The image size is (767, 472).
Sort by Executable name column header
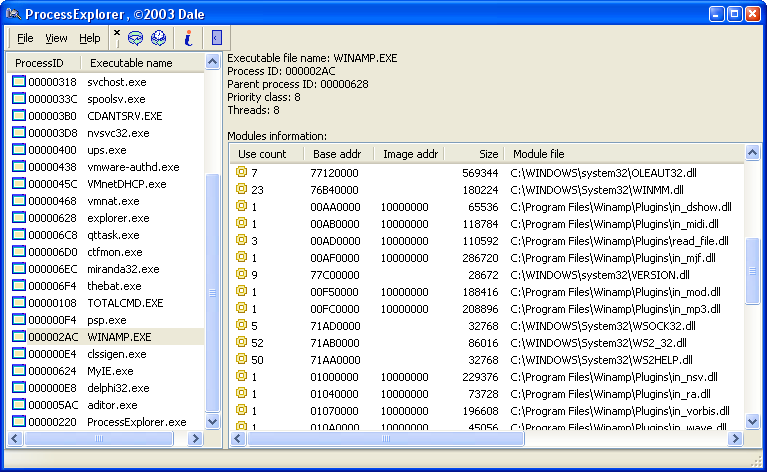[x=142, y=63]
